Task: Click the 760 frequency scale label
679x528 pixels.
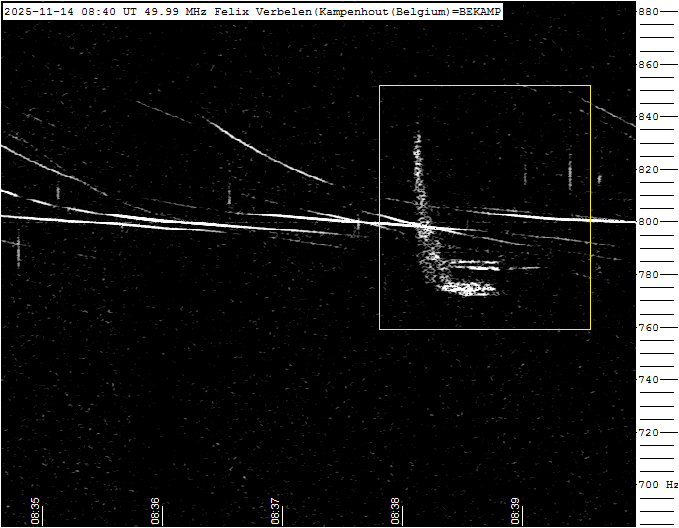Action: [x=649, y=327]
